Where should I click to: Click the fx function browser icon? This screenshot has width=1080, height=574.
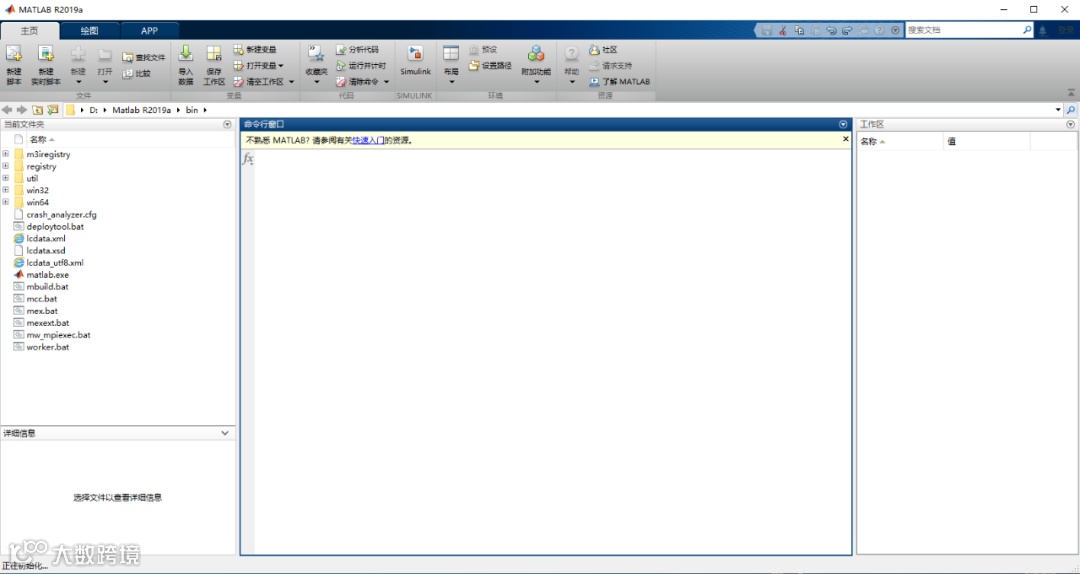(248, 159)
